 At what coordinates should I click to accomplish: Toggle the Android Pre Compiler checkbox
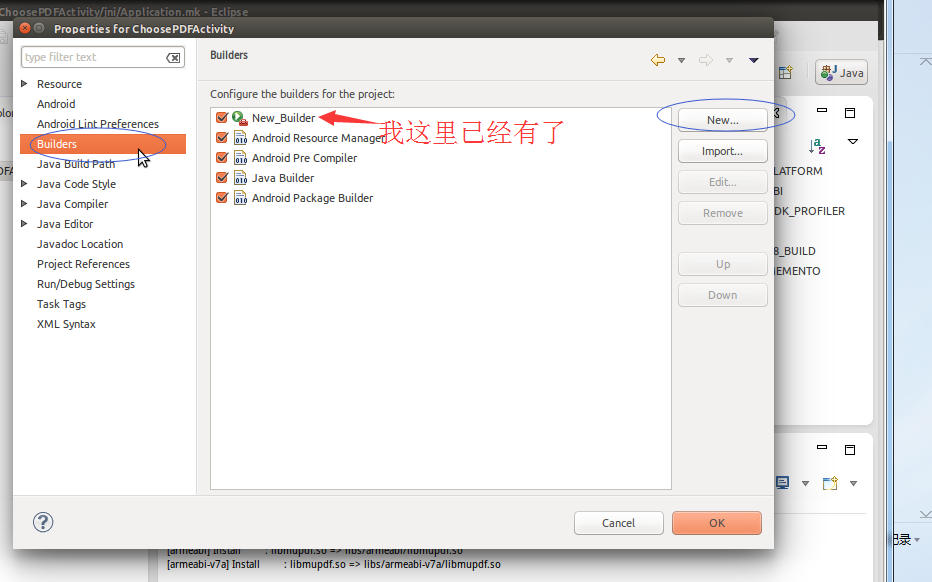pos(222,158)
